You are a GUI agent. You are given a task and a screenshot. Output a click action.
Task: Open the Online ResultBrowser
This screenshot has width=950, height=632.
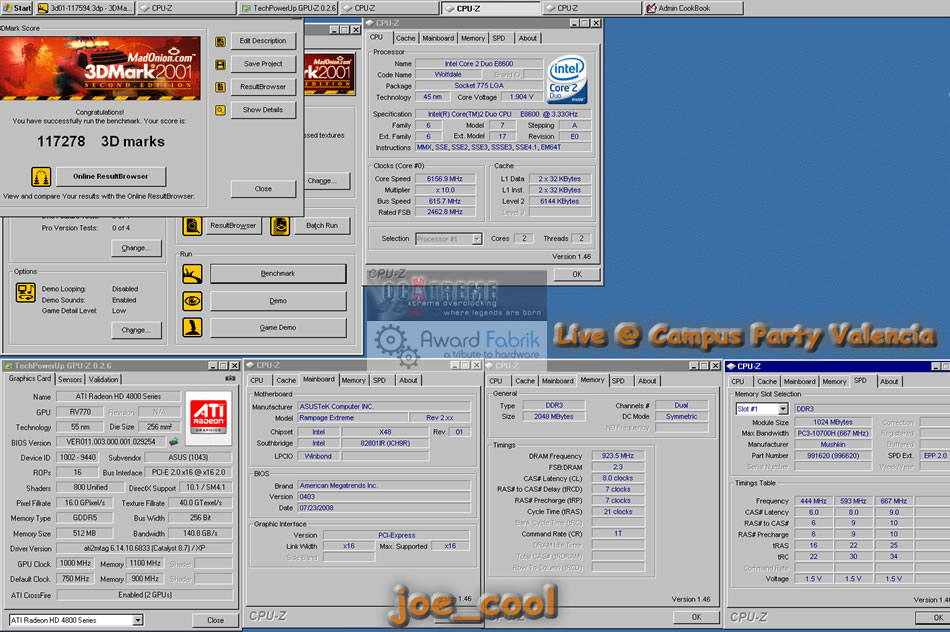pos(111,176)
